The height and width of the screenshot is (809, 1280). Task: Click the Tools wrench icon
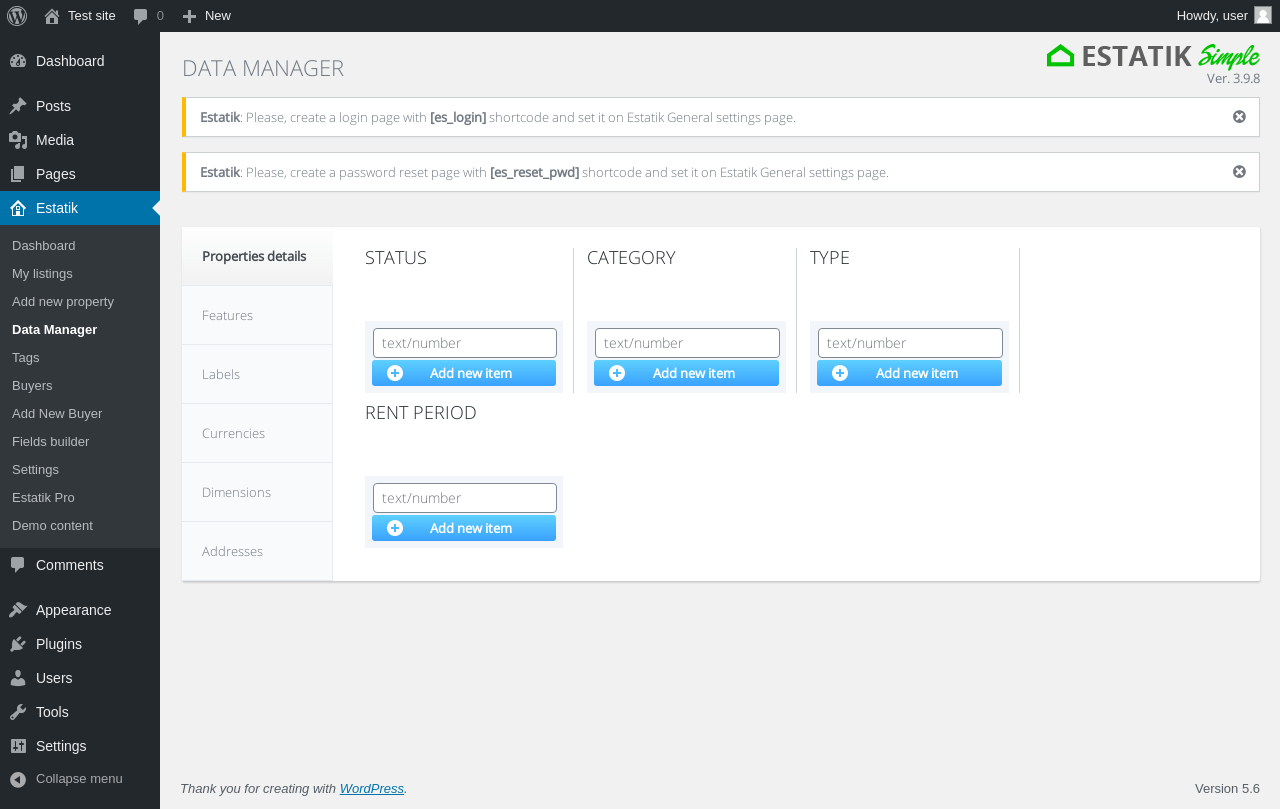[18, 712]
